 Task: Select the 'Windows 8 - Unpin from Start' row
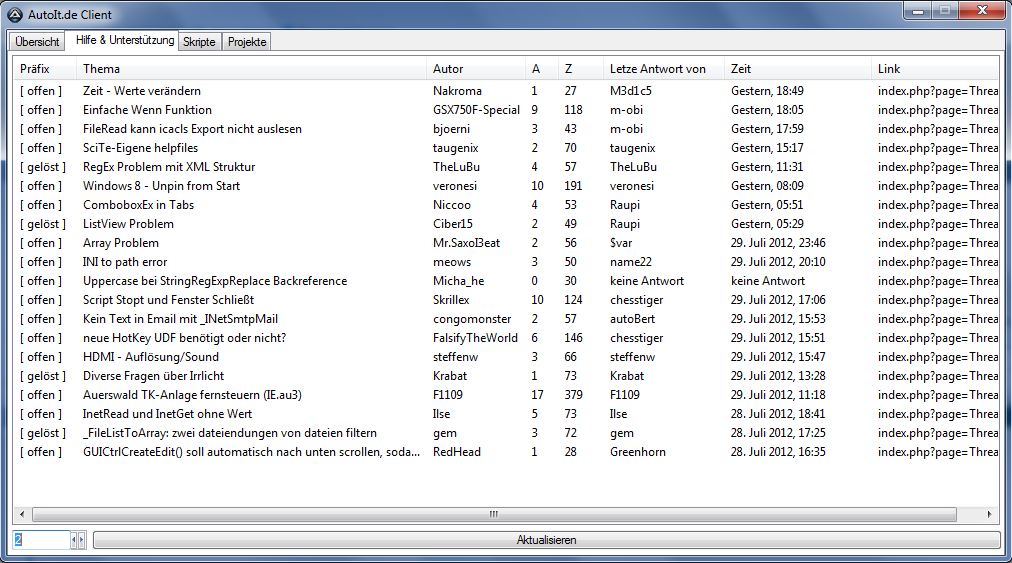pos(161,186)
